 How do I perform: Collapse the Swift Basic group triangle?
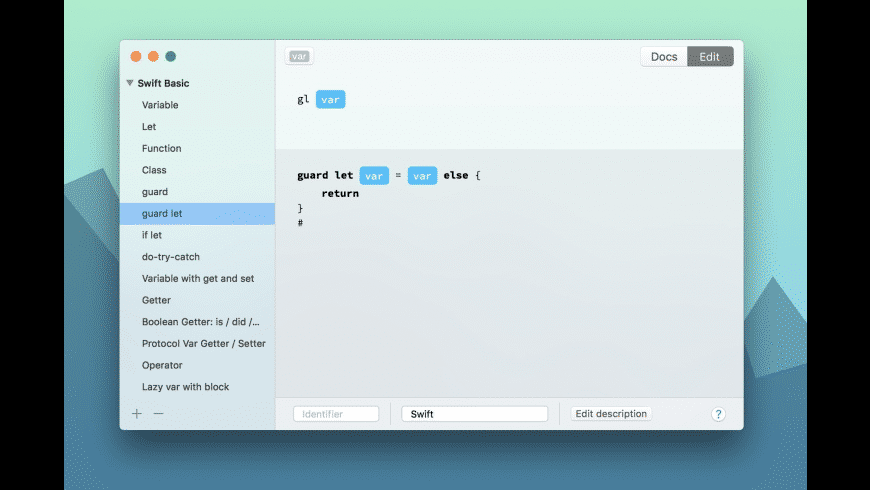pyautogui.click(x=130, y=83)
